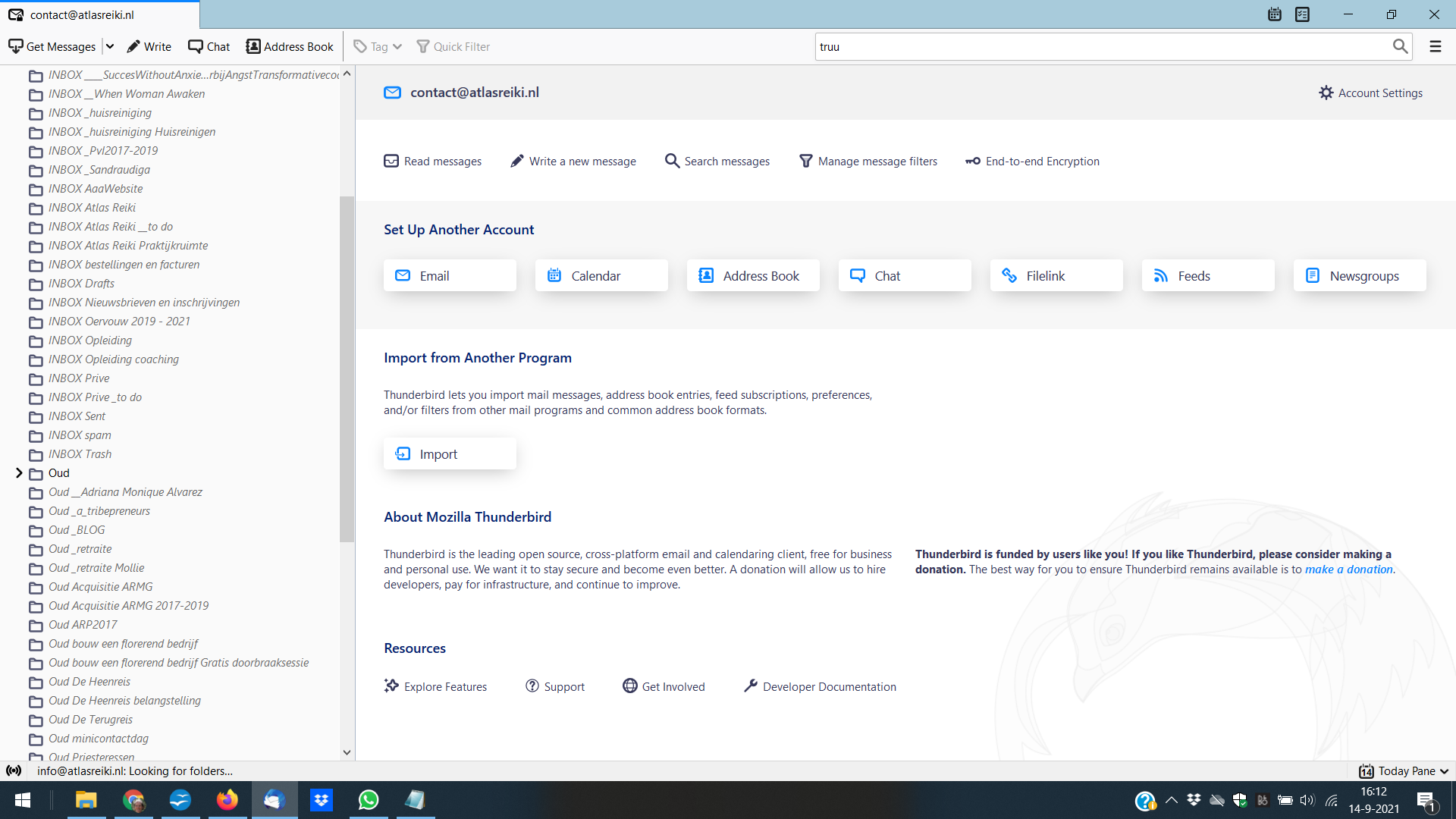Click Write to compose a message
Image resolution: width=1456 pixels, height=819 pixels.
pyautogui.click(x=149, y=46)
